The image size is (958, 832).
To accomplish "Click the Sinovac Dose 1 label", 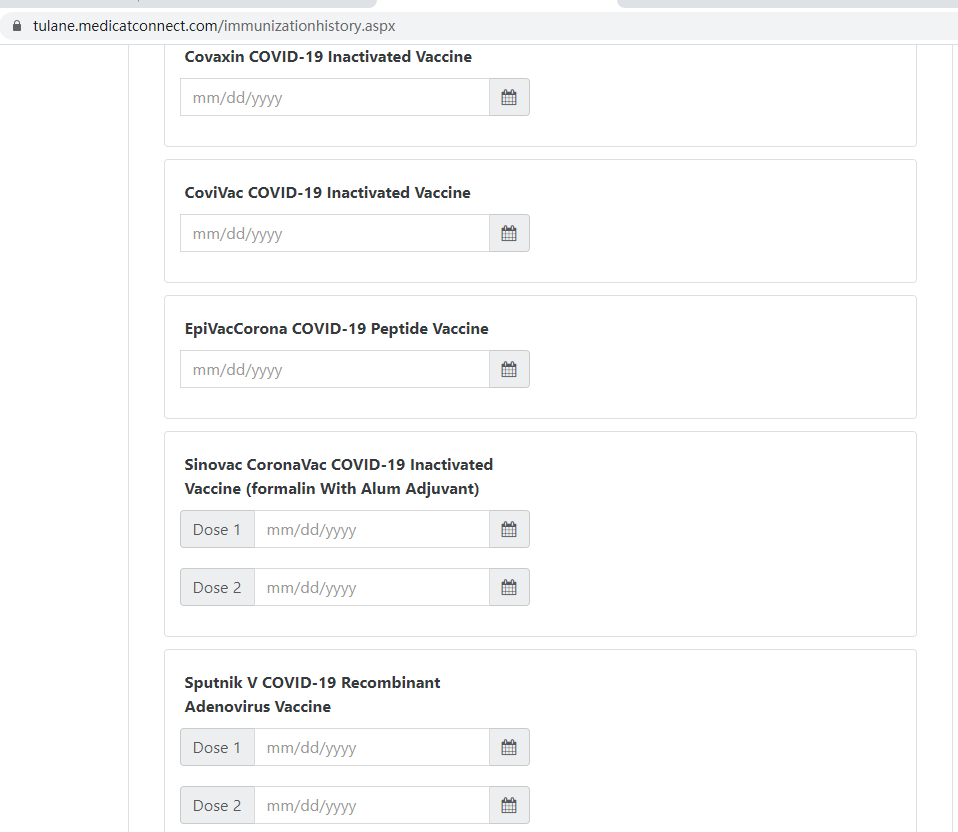I will tap(217, 530).
